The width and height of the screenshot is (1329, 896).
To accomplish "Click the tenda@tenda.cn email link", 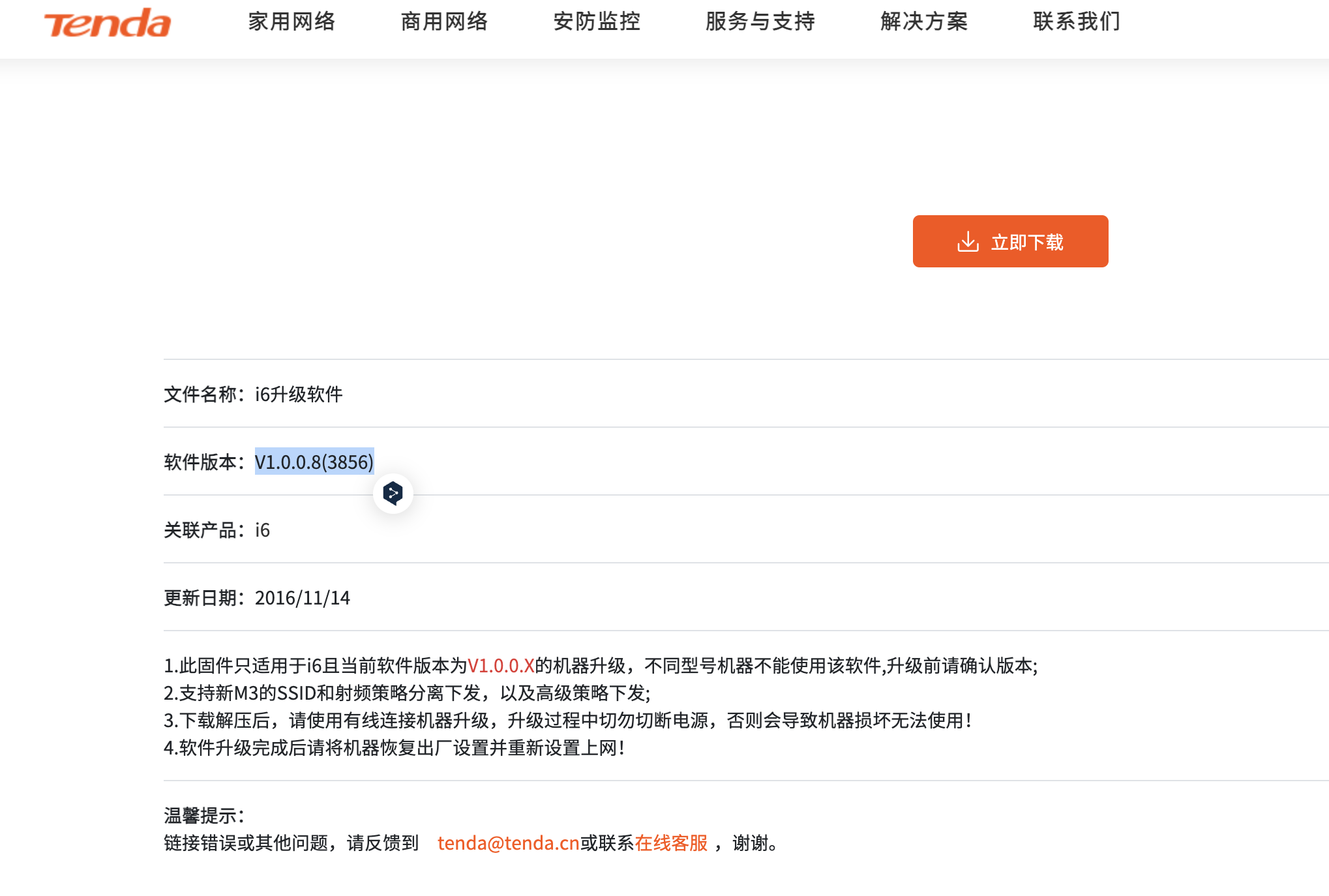I will [x=507, y=843].
